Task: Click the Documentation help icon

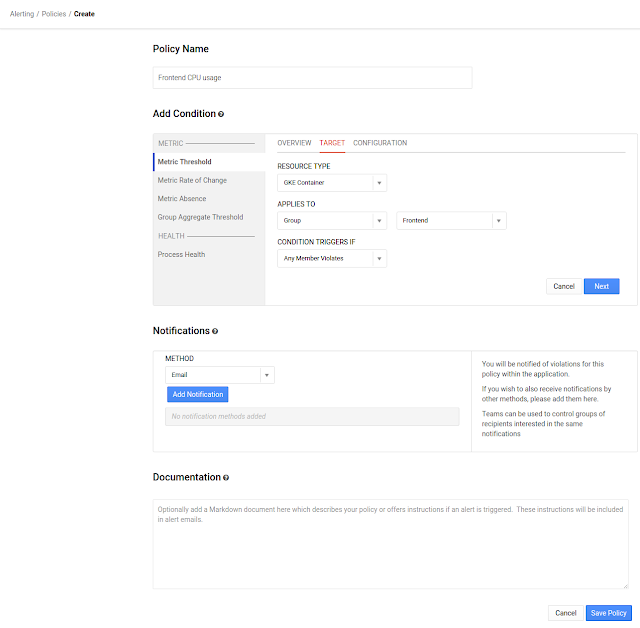Action: pyautogui.click(x=226, y=478)
